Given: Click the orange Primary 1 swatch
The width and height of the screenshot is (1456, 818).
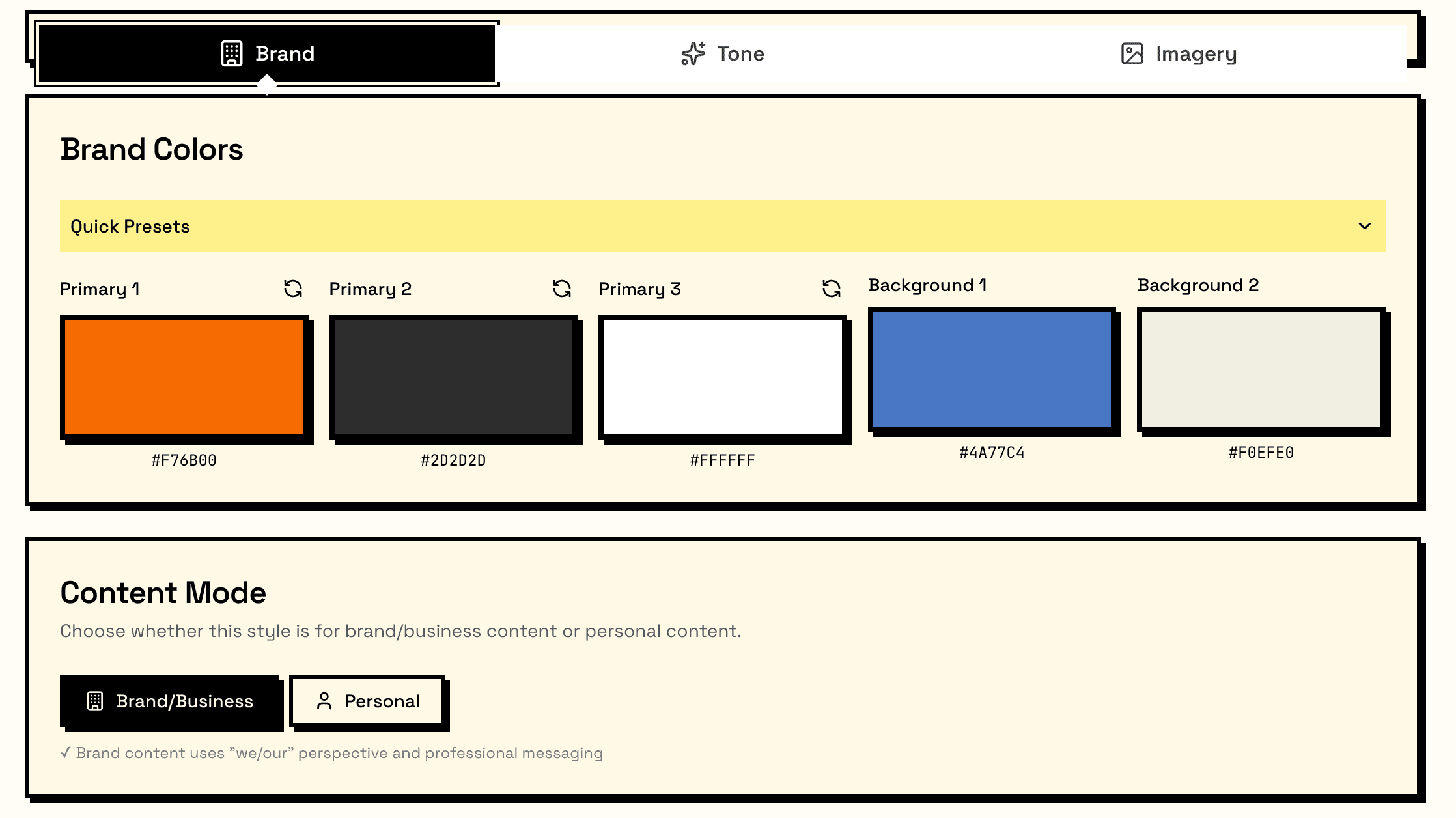Looking at the screenshot, I should click(x=184, y=376).
